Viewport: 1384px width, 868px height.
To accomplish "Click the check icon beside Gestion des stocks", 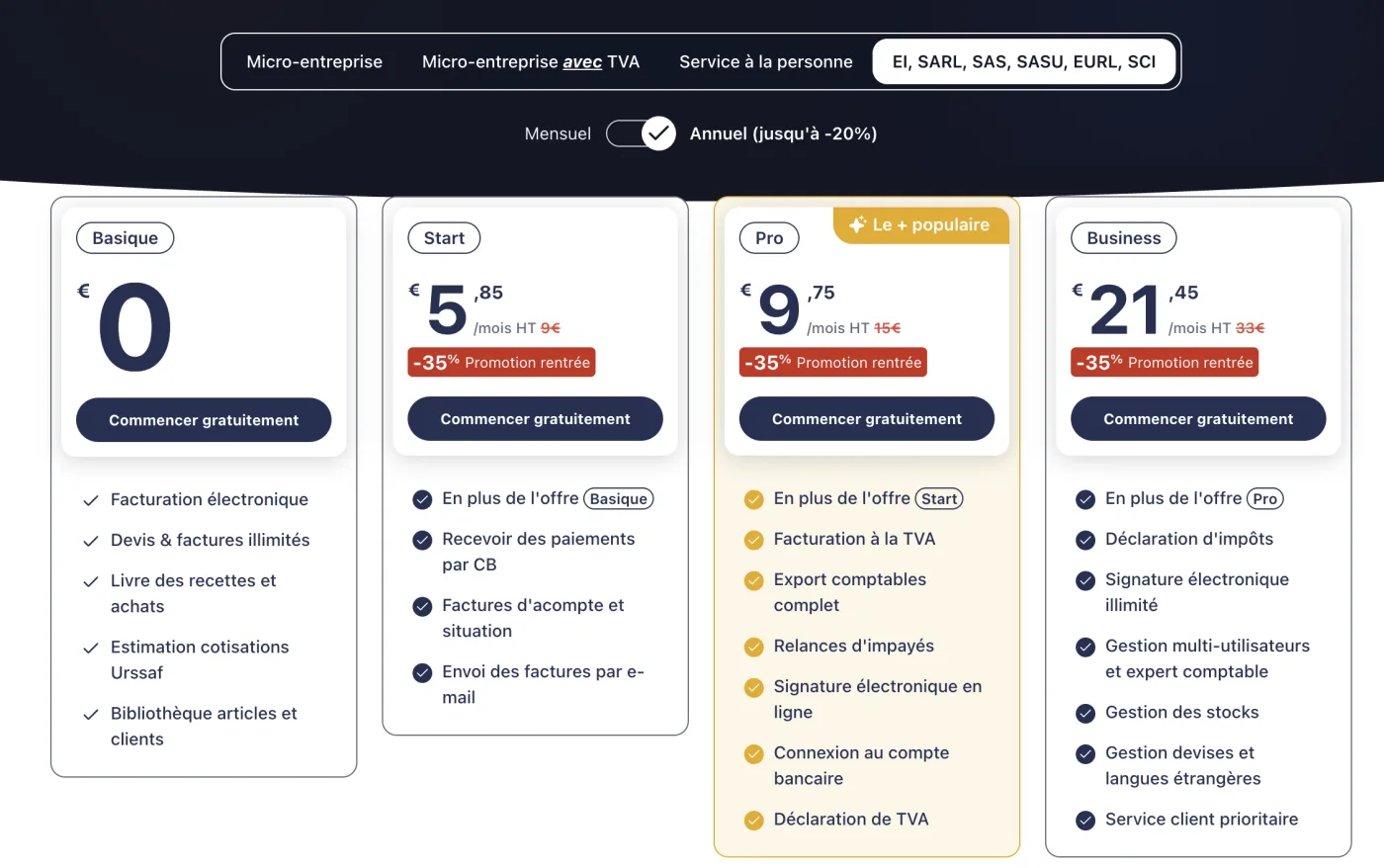I will (x=1085, y=713).
